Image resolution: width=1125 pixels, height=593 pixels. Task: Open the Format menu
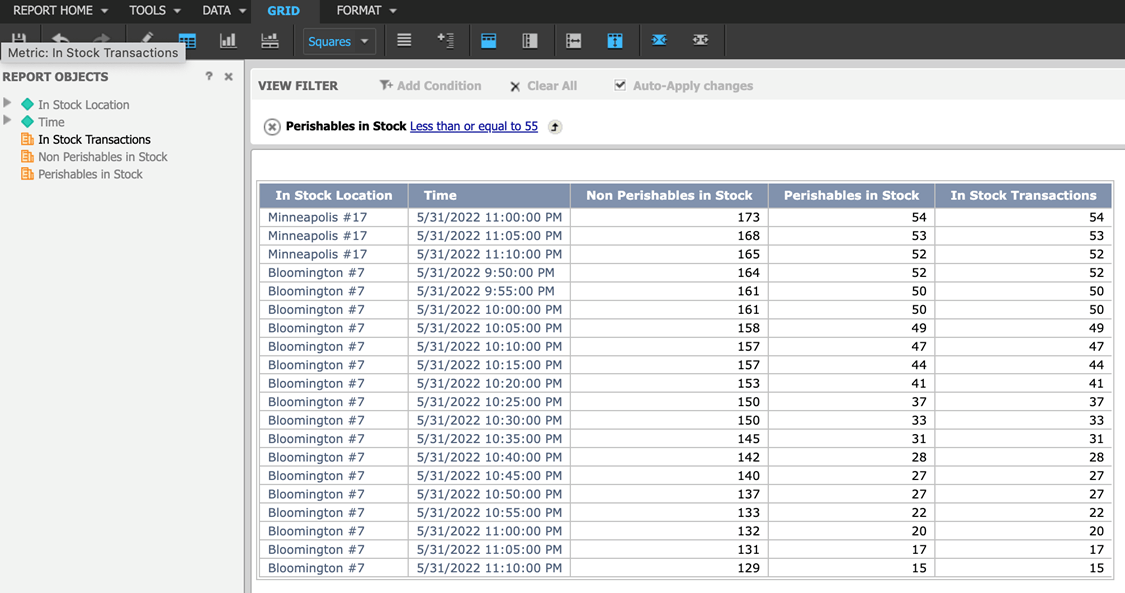pos(366,11)
